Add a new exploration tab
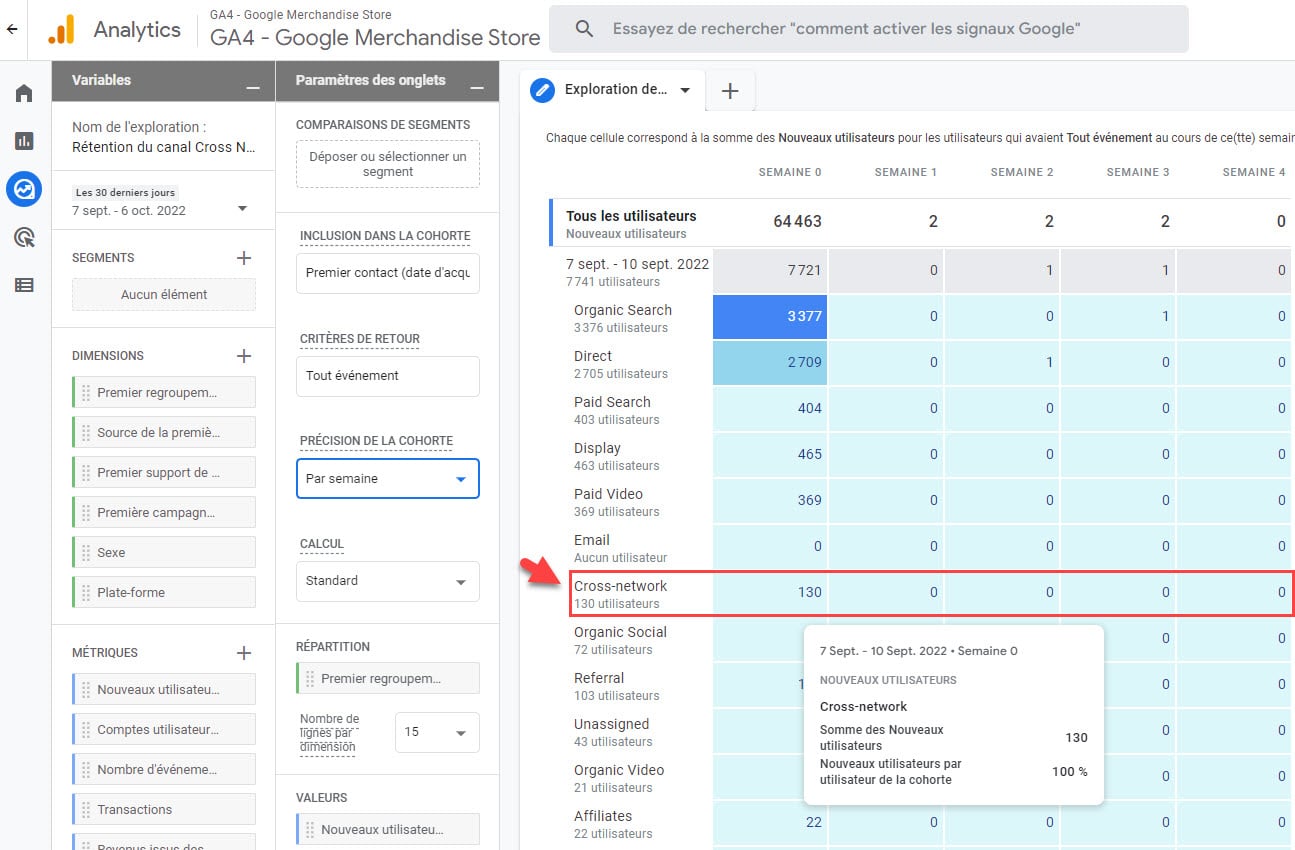This screenshot has width=1295, height=850. (730, 91)
